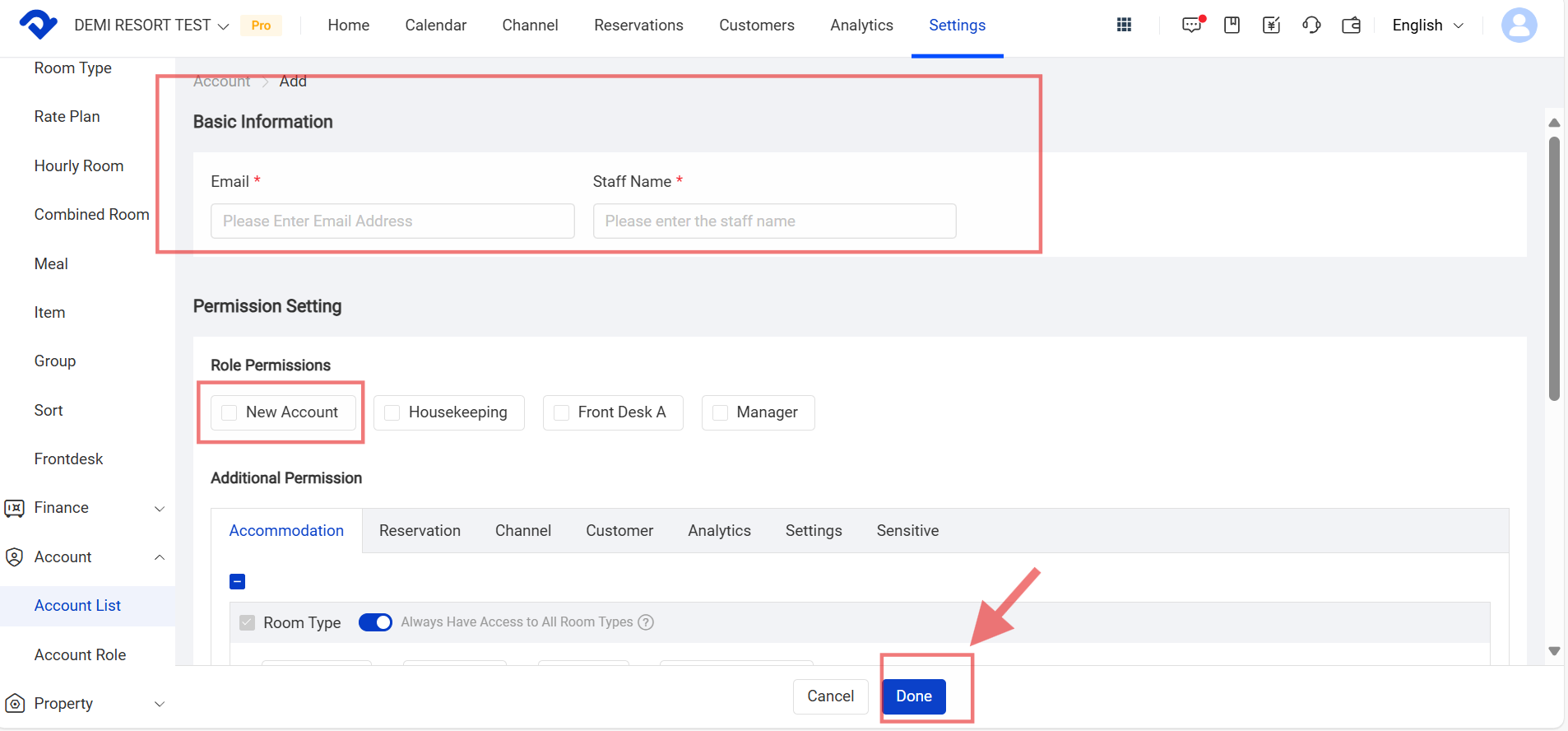Switch to the Reservation permission tab
This screenshot has width=1568, height=731.
420,531
